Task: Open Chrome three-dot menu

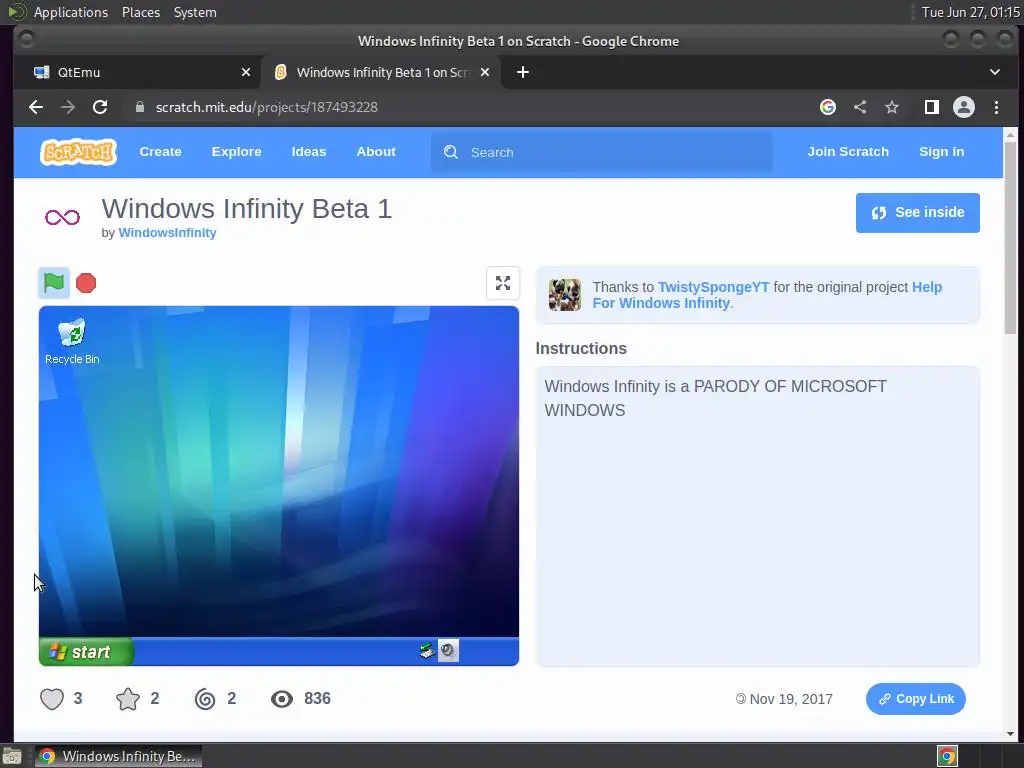Action: [996, 107]
